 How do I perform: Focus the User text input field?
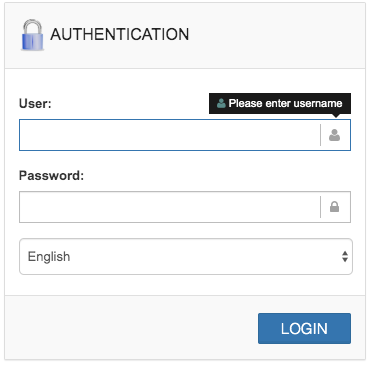click(169, 135)
